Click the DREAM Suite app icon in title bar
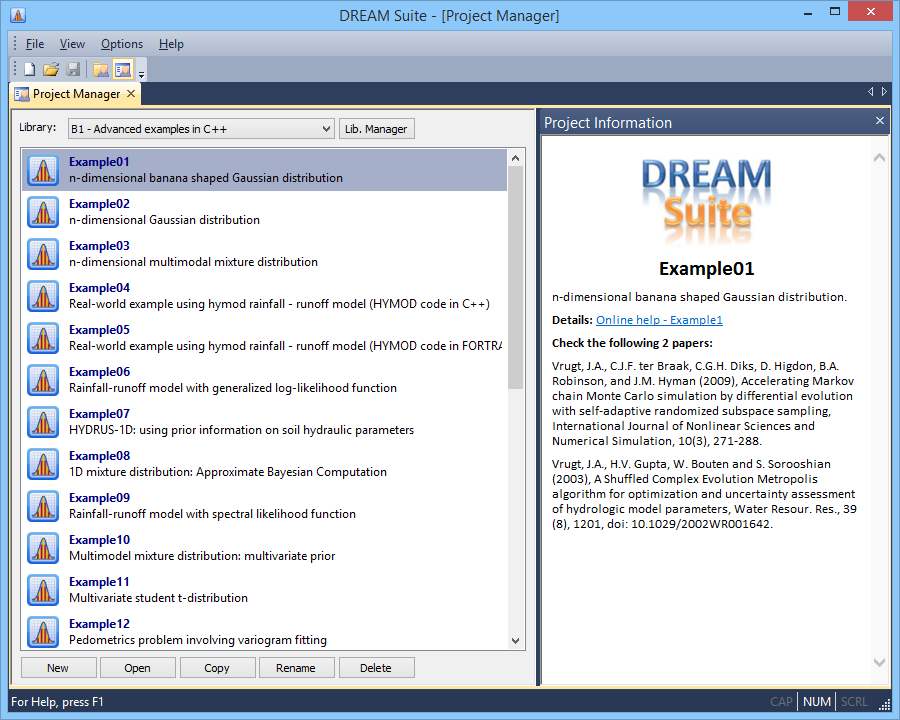 [x=18, y=15]
